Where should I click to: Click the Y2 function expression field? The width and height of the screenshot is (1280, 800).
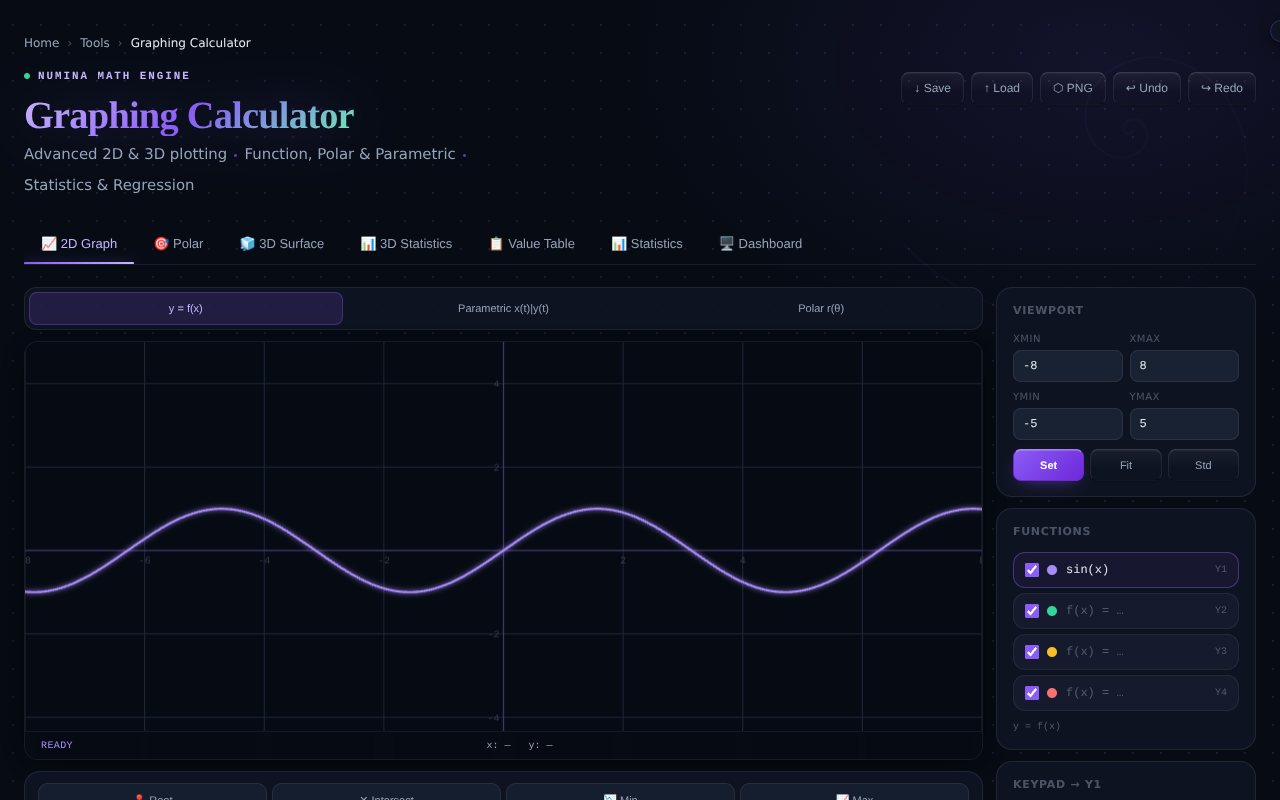click(1135, 611)
